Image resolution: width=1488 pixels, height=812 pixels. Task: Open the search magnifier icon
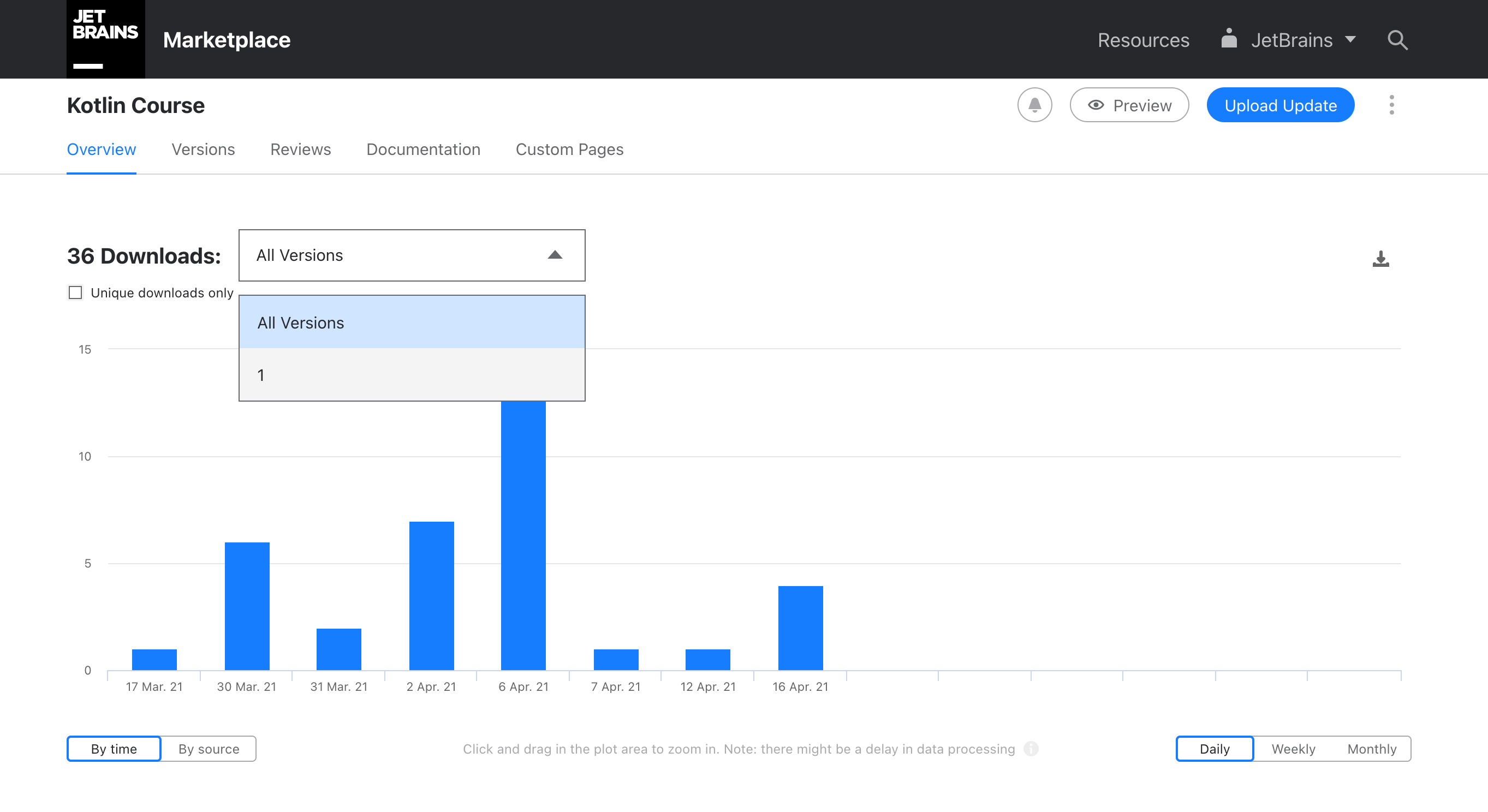point(1397,40)
